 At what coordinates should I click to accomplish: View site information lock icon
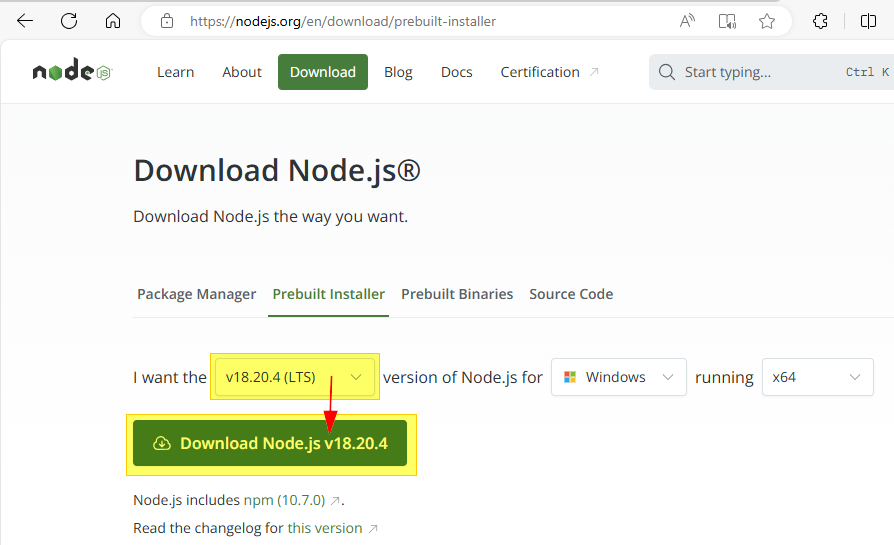(166, 22)
